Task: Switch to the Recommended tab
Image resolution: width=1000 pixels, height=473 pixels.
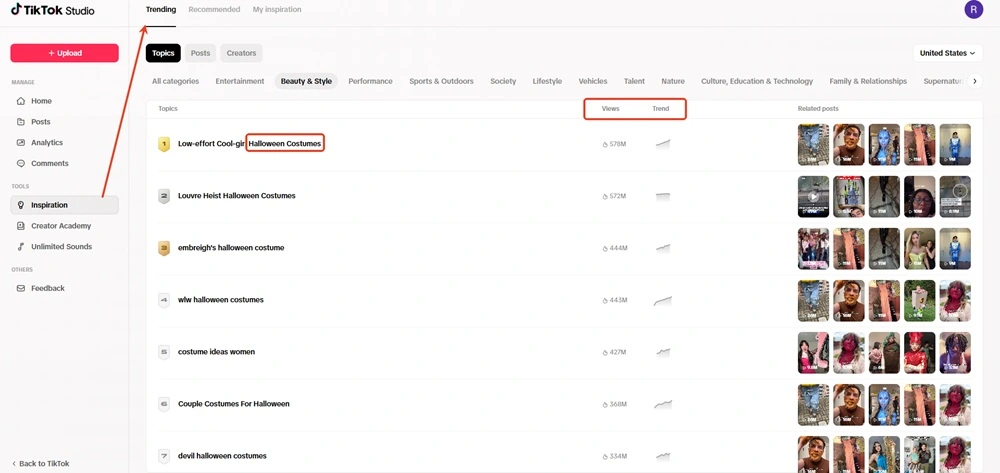Action: (214, 10)
